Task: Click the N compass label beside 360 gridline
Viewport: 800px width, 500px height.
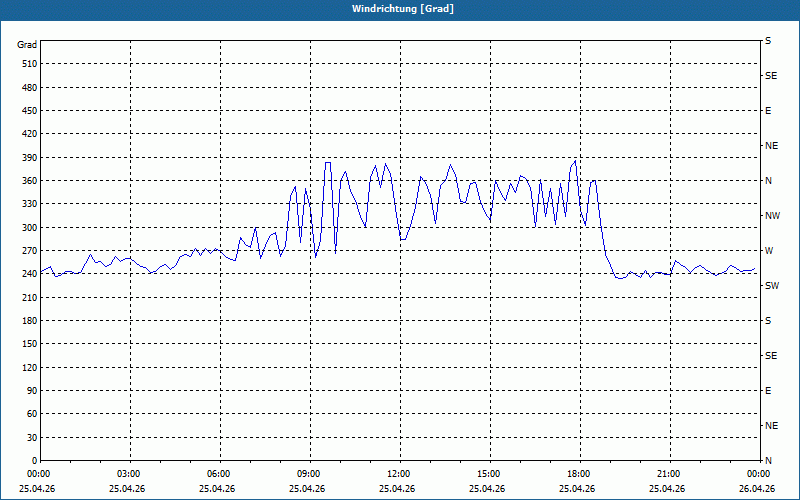Action: click(x=768, y=181)
